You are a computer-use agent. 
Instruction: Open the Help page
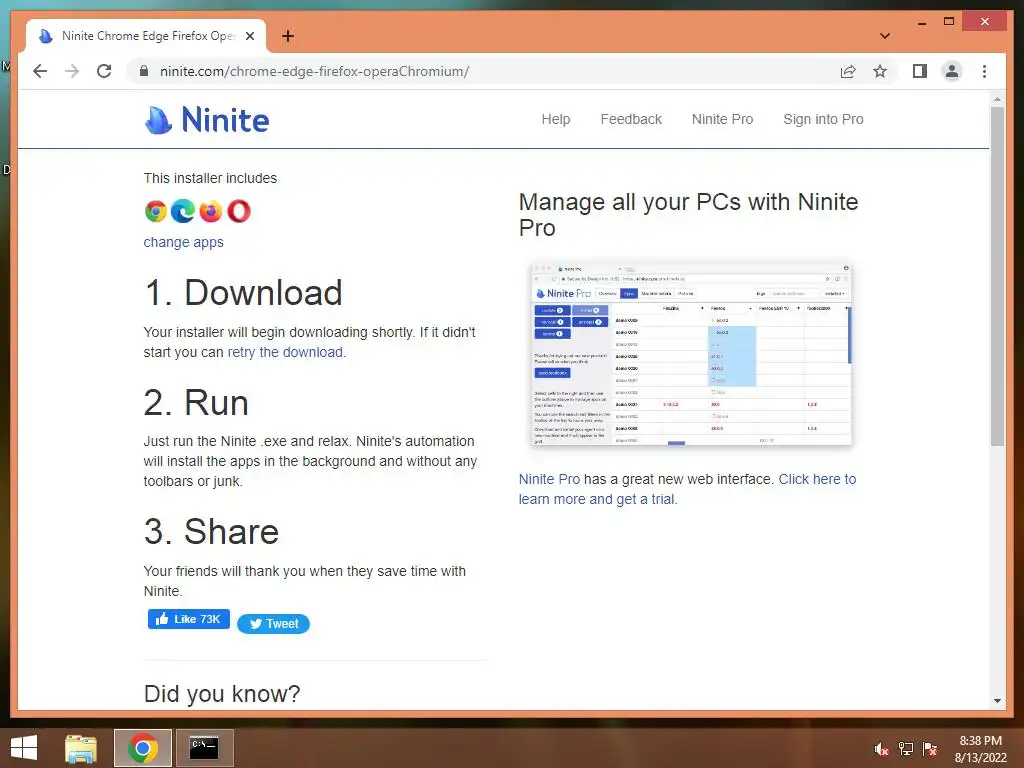556,120
